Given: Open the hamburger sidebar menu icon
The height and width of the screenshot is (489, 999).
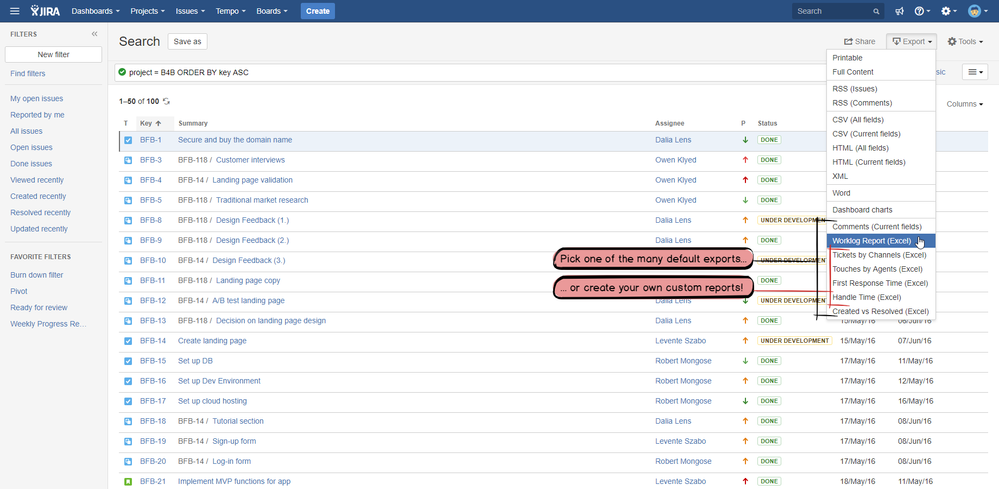Looking at the screenshot, I should click(14, 11).
